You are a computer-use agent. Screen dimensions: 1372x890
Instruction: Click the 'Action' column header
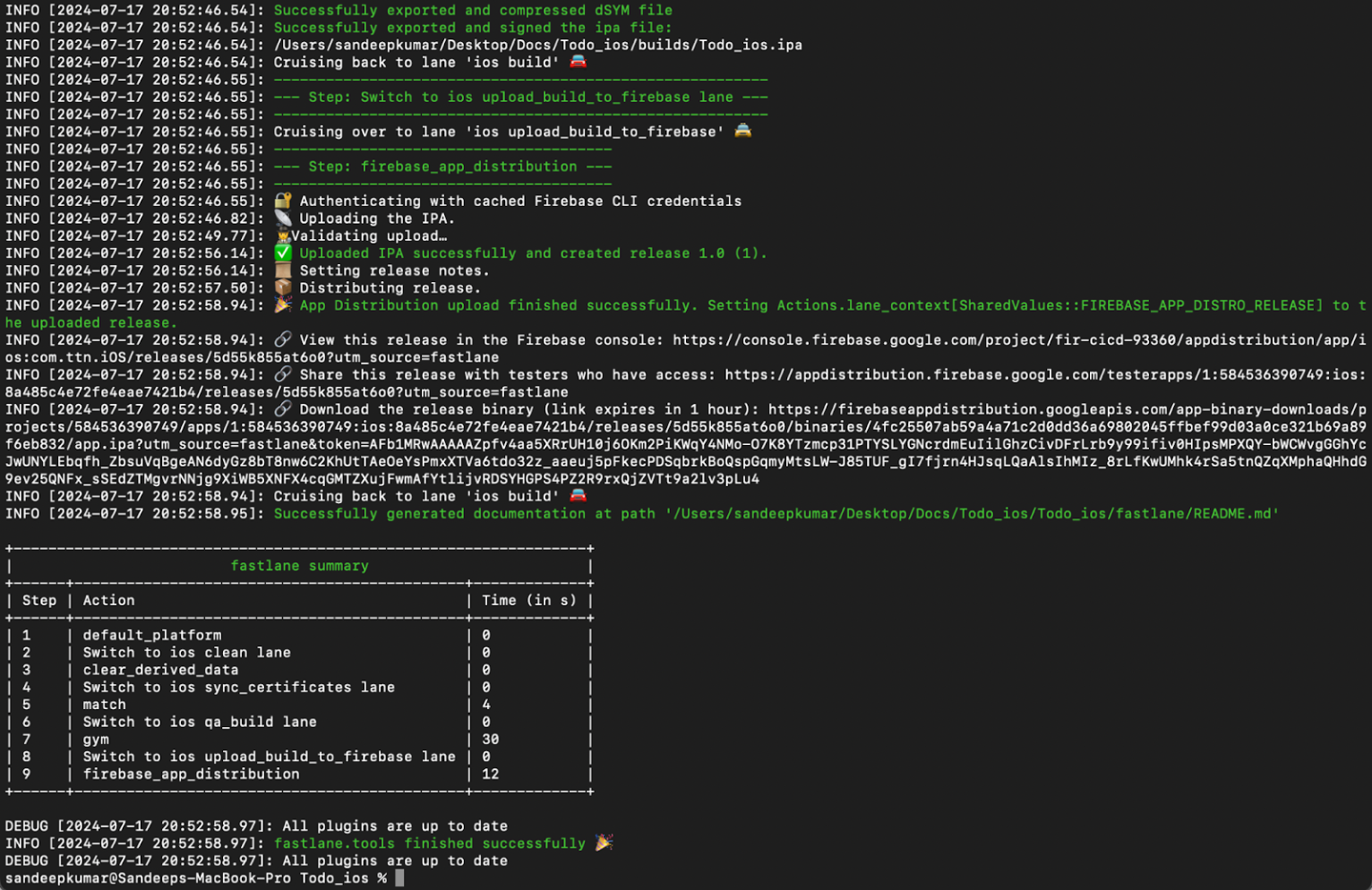tap(109, 600)
